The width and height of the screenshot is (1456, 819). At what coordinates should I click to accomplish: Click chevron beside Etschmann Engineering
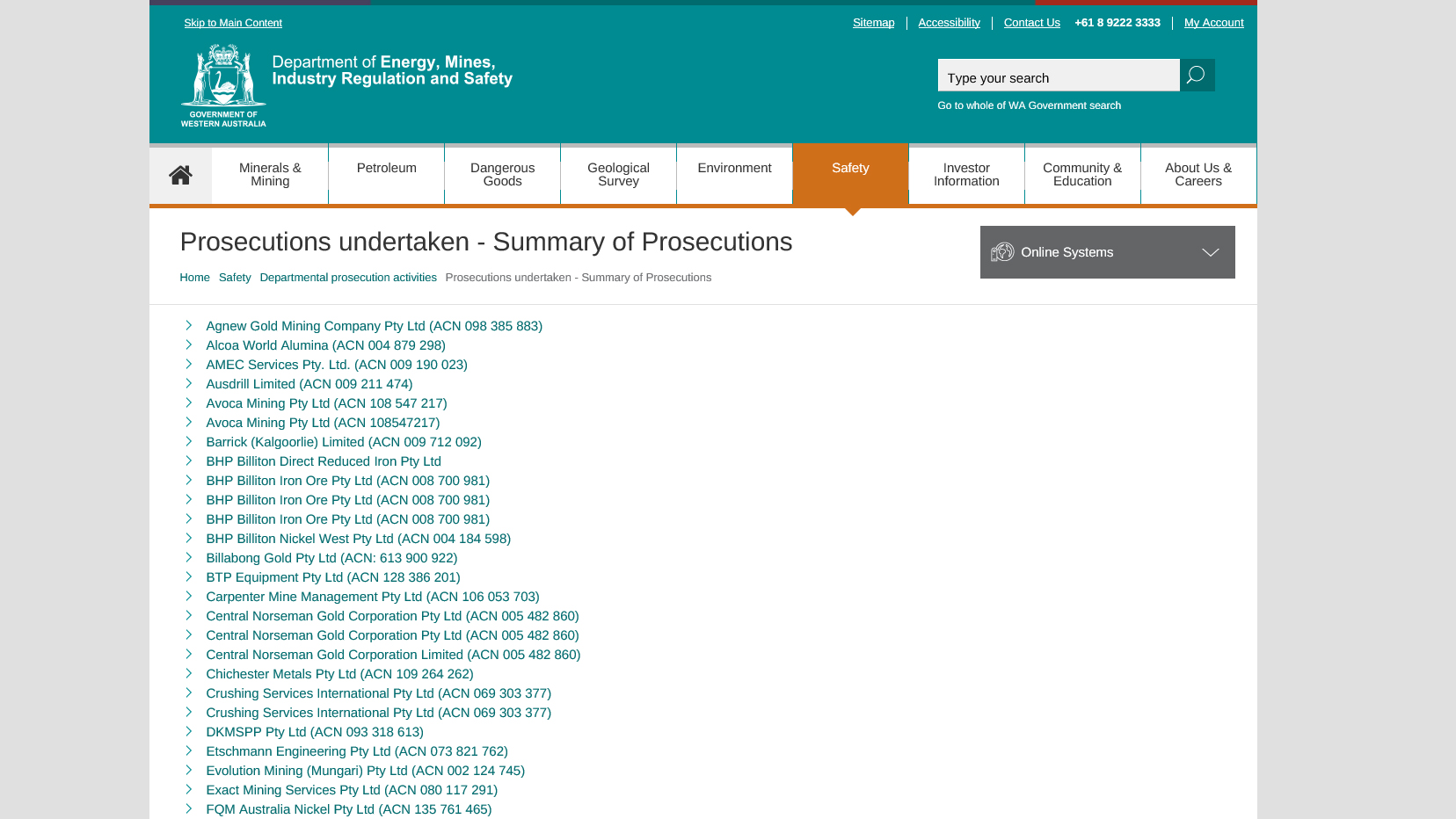pyautogui.click(x=188, y=750)
